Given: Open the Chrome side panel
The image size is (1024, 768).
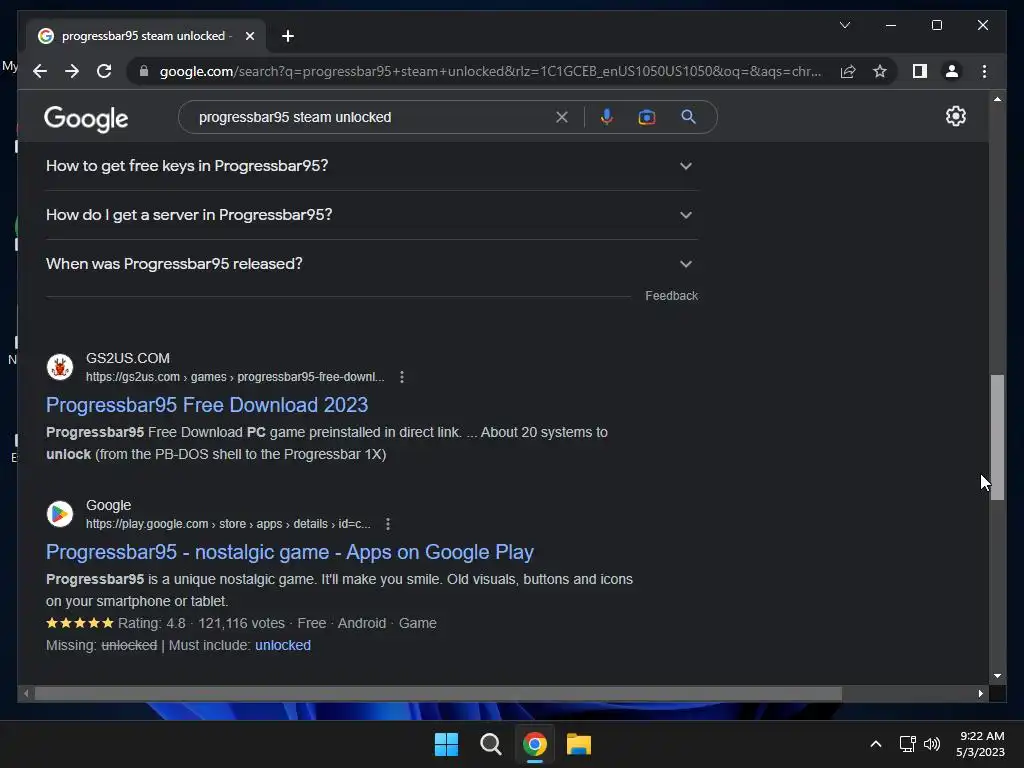Looking at the screenshot, I should point(920,71).
